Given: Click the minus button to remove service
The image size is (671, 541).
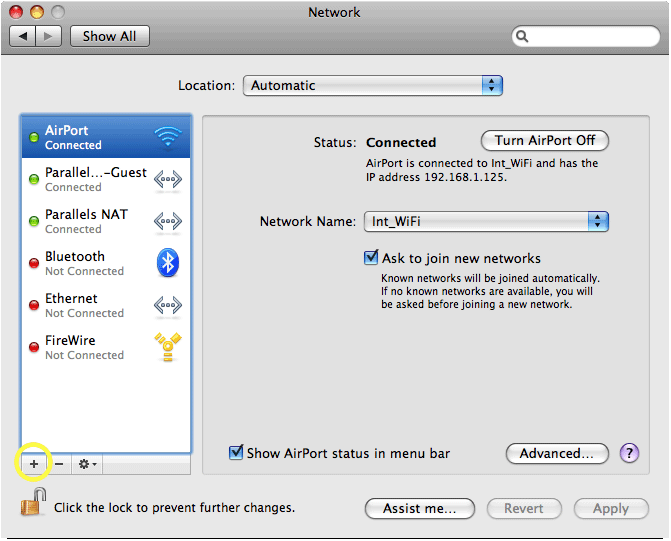Looking at the screenshot, I should click(x=59, y=464).
